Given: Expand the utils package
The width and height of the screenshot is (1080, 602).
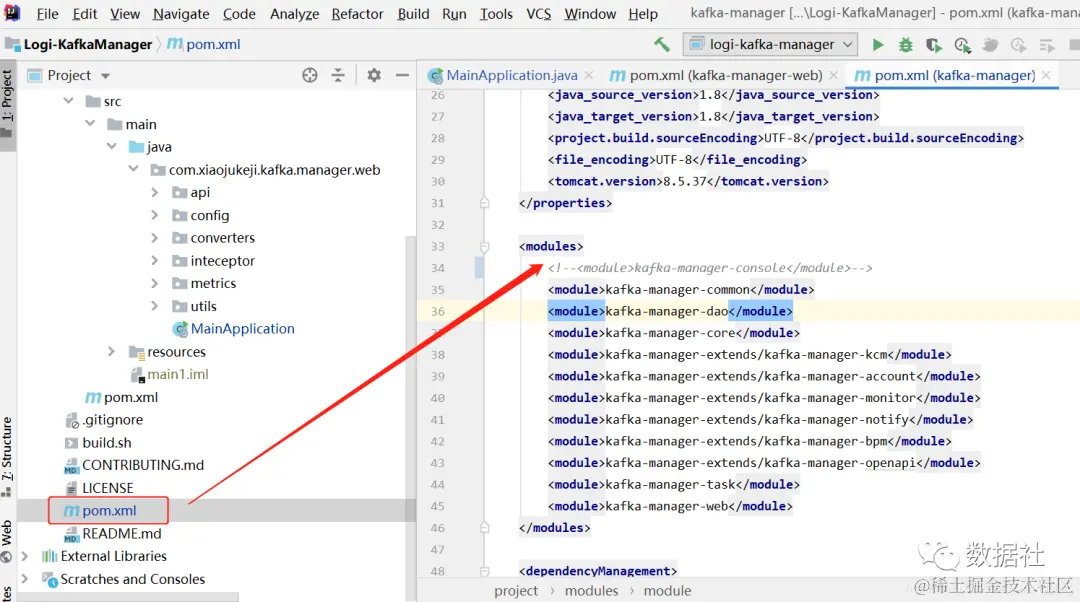Looking at the screenshot, I should (x=155, y=306).
